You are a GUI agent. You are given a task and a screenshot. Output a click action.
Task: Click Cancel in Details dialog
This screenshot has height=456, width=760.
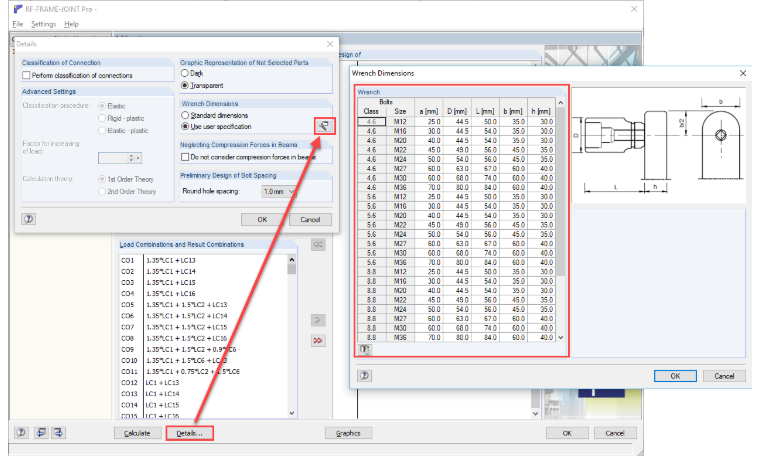(x=310, y=220)
